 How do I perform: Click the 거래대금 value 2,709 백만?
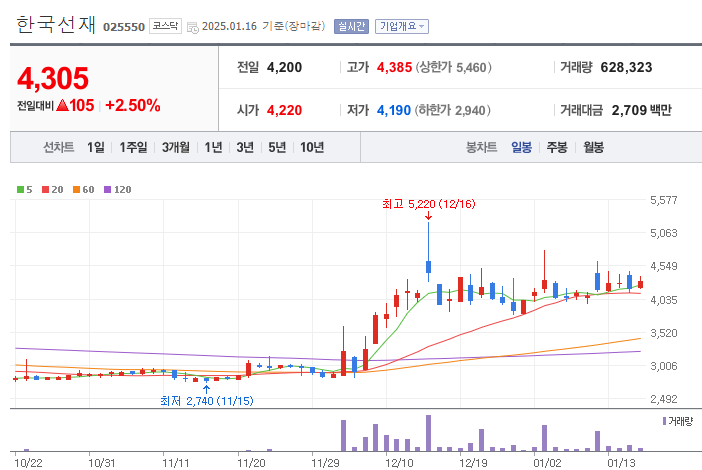pos(642,110)
